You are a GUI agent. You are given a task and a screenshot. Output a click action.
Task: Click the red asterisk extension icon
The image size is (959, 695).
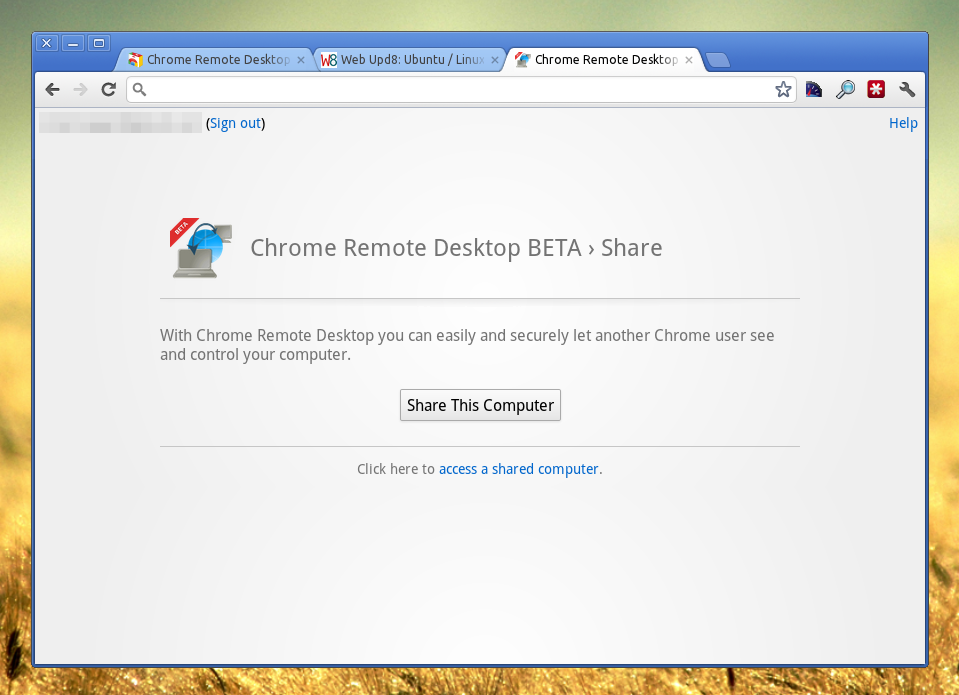(876, 90)
